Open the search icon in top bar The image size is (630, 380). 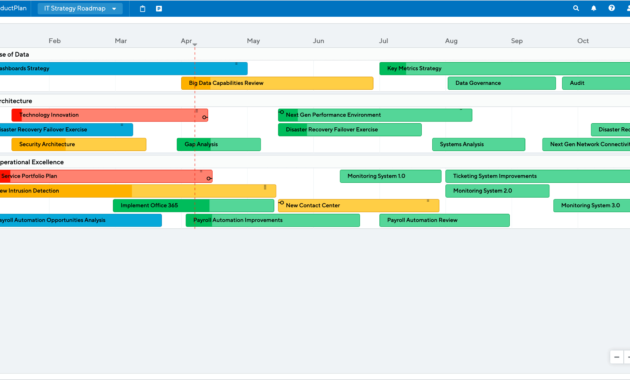tap(576, 8)
